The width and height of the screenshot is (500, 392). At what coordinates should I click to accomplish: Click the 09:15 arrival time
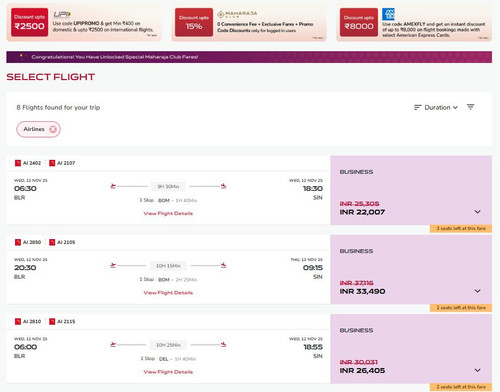(x=313, y=268)
